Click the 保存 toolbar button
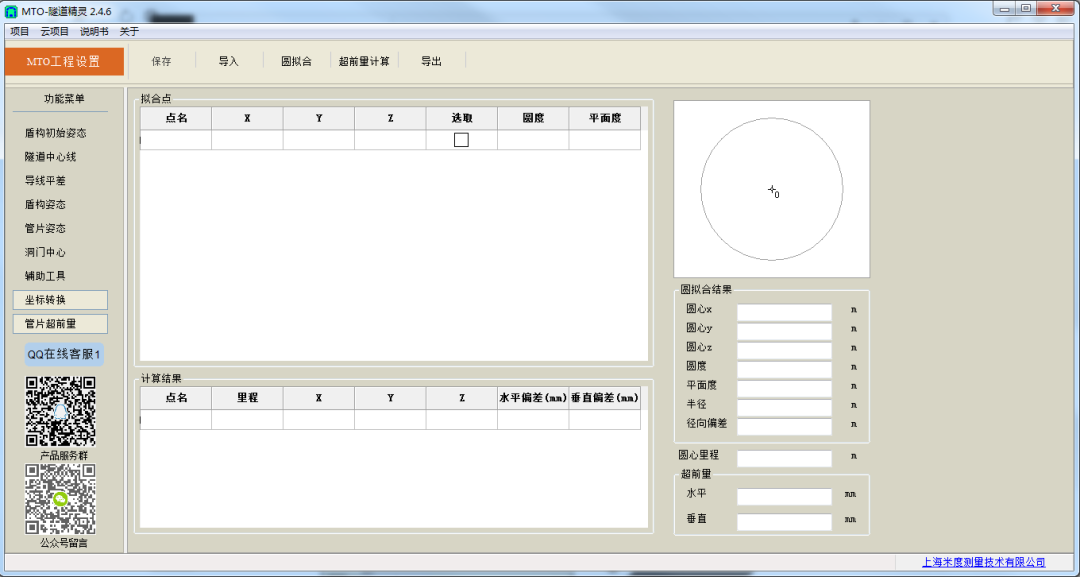This screenshot has width=1080, height=577. click(x=161, y=61)
